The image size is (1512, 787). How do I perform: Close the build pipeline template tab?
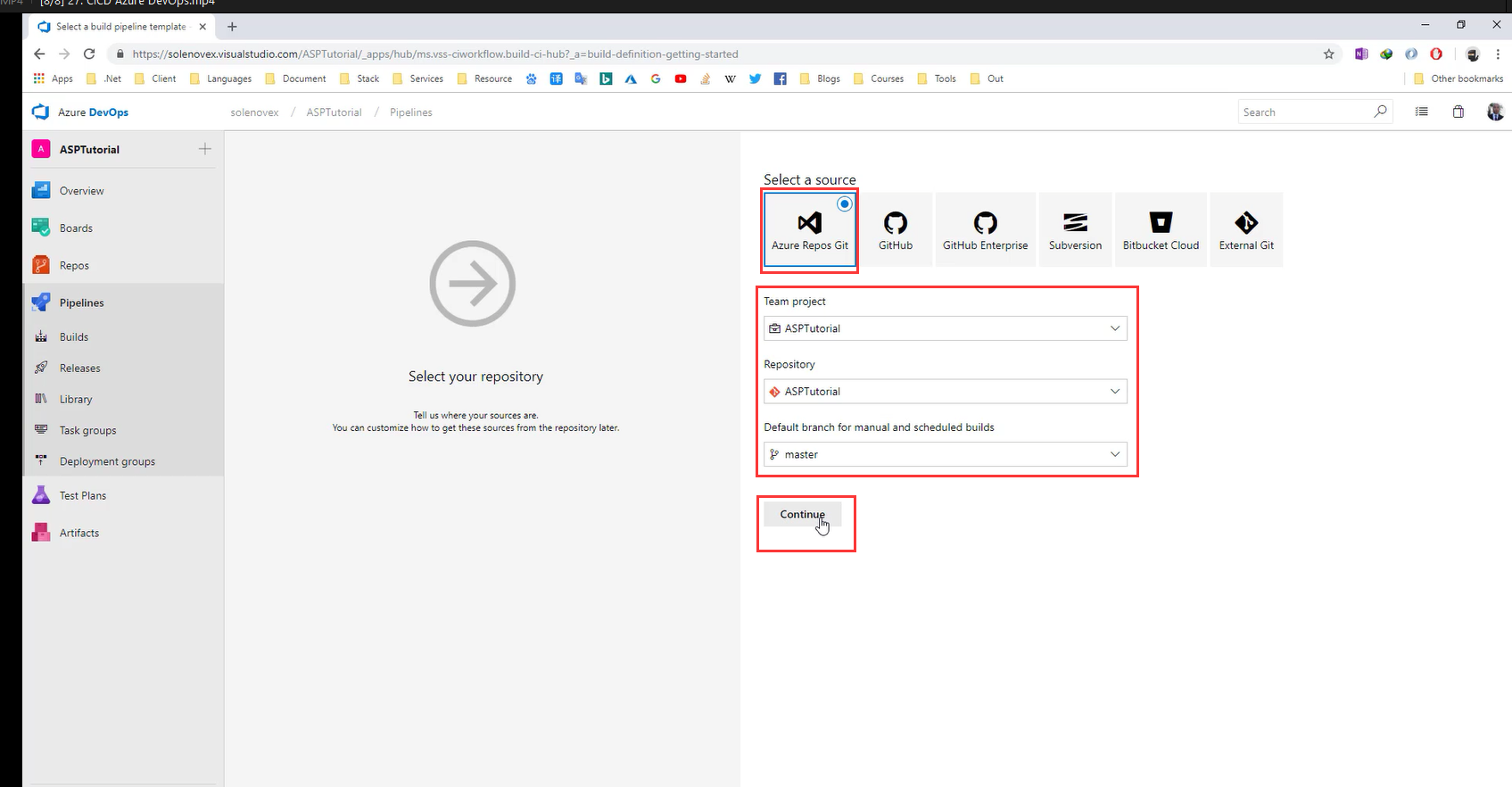(202, 27)
